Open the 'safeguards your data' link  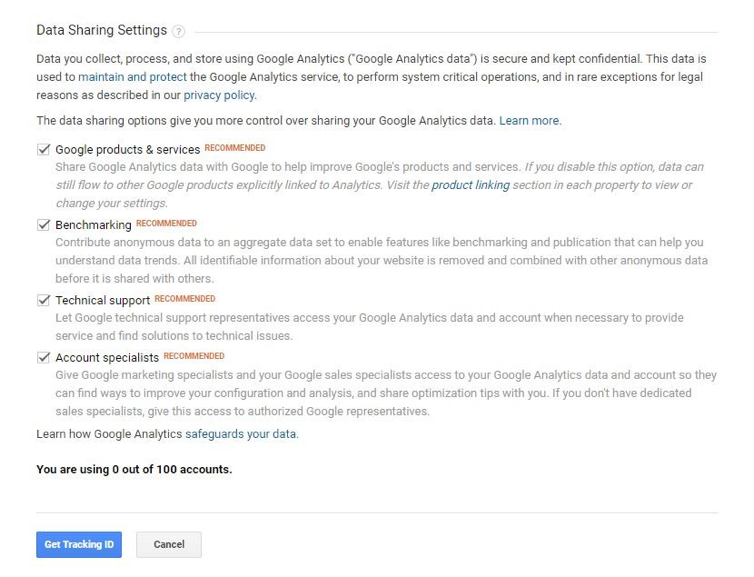click(x=241, y=434)
